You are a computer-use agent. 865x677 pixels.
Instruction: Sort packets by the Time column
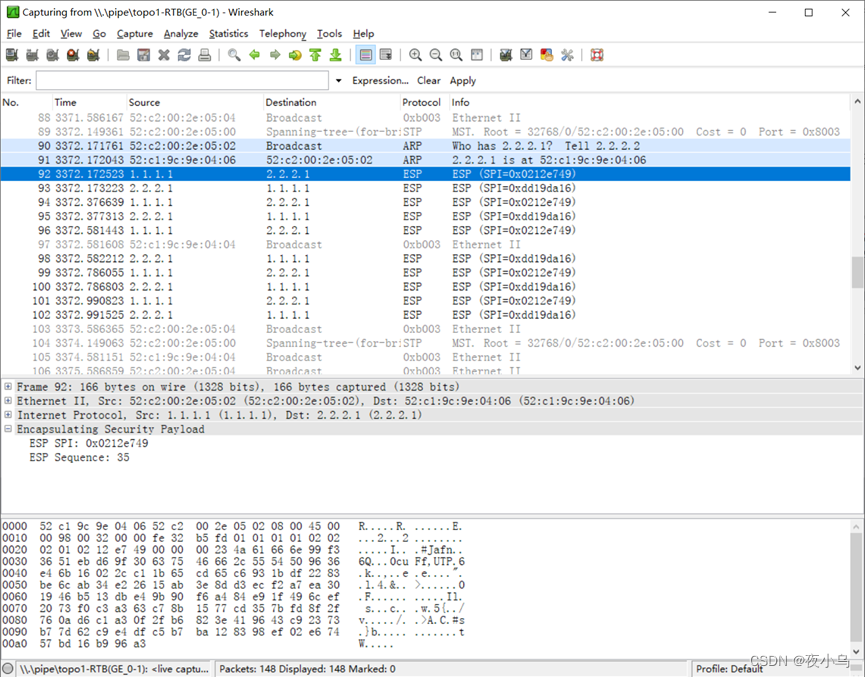(89, 102)
